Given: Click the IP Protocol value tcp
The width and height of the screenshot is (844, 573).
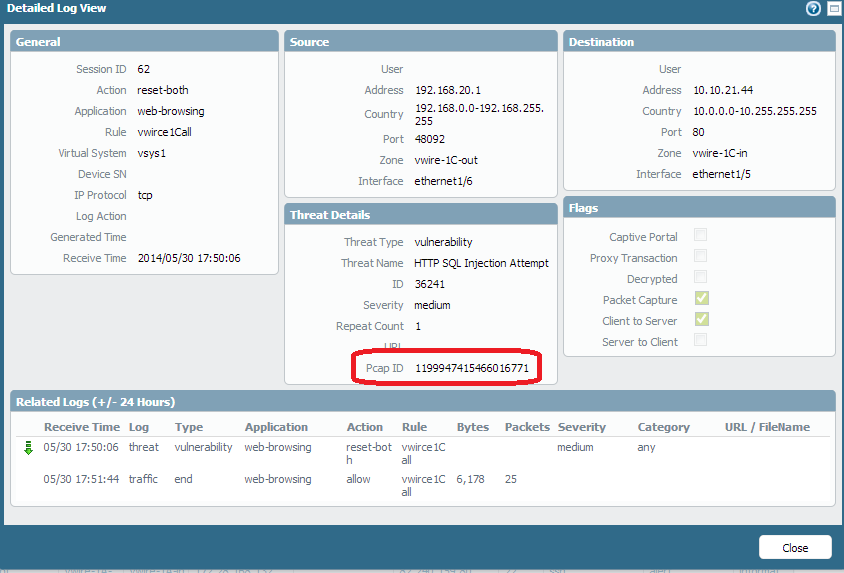Looking at the screenshot, I should pos(145,195).
